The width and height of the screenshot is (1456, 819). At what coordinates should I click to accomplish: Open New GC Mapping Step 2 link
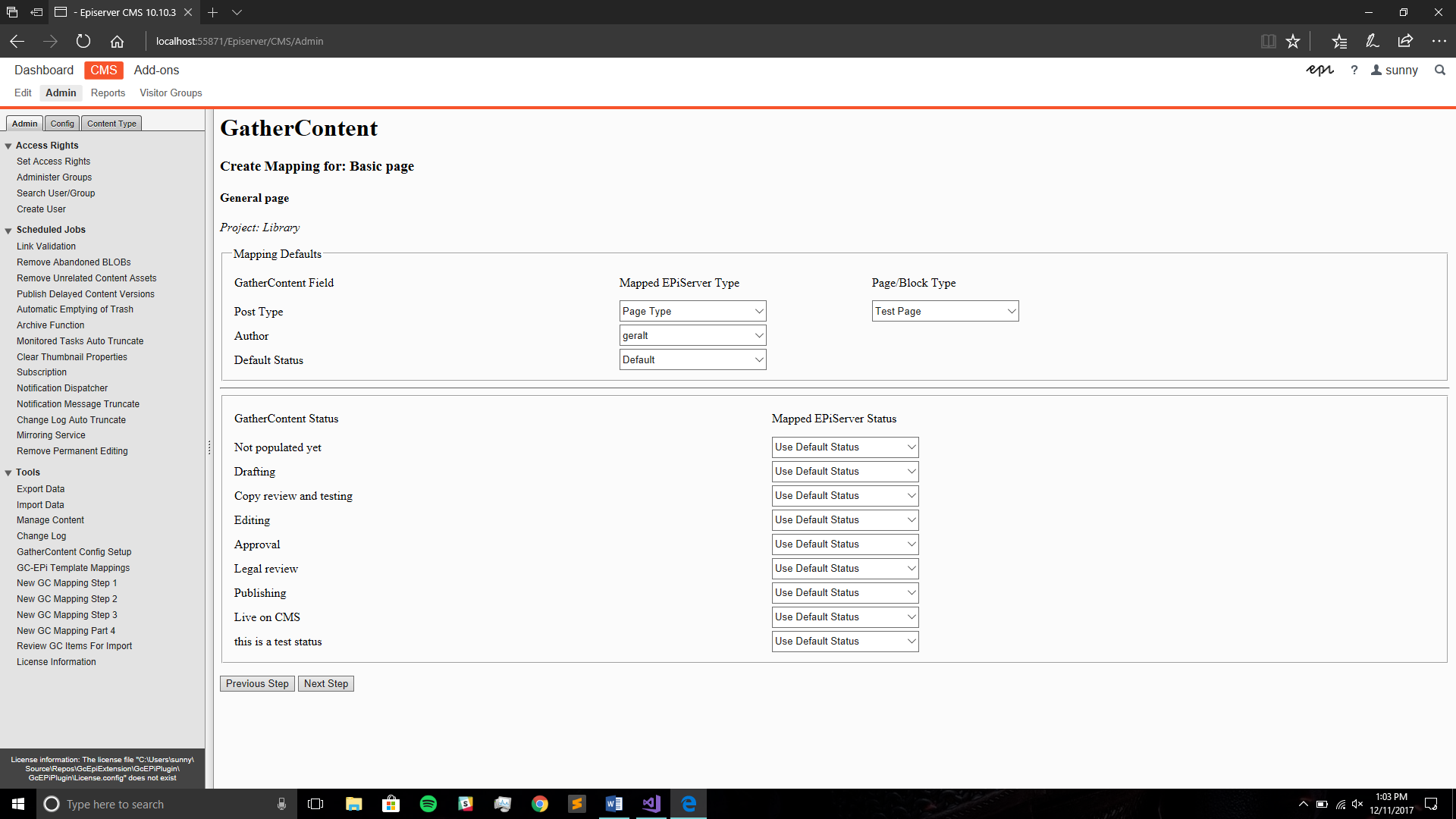click(67, 599)
